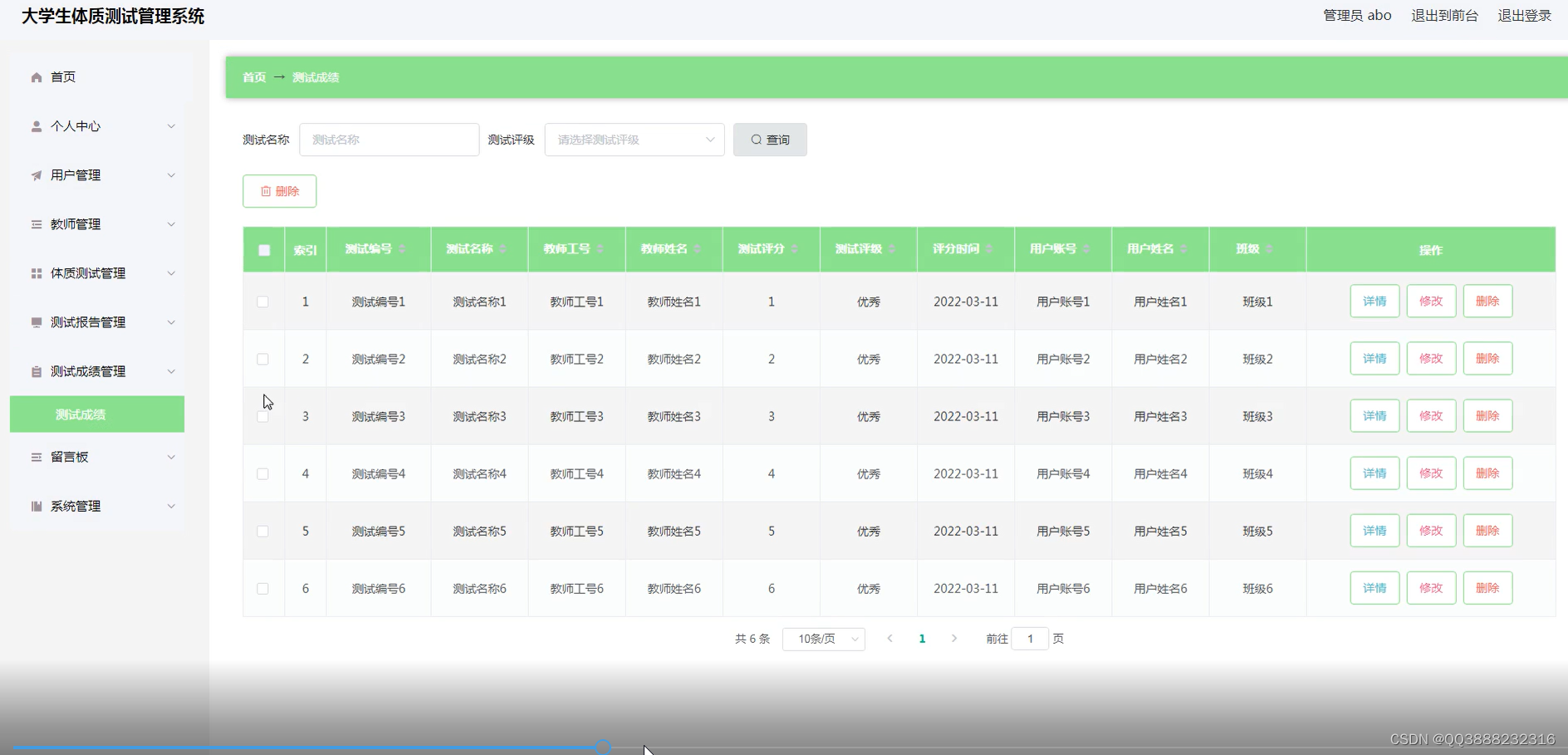Check the row 5 checkbox

point(262,531)
